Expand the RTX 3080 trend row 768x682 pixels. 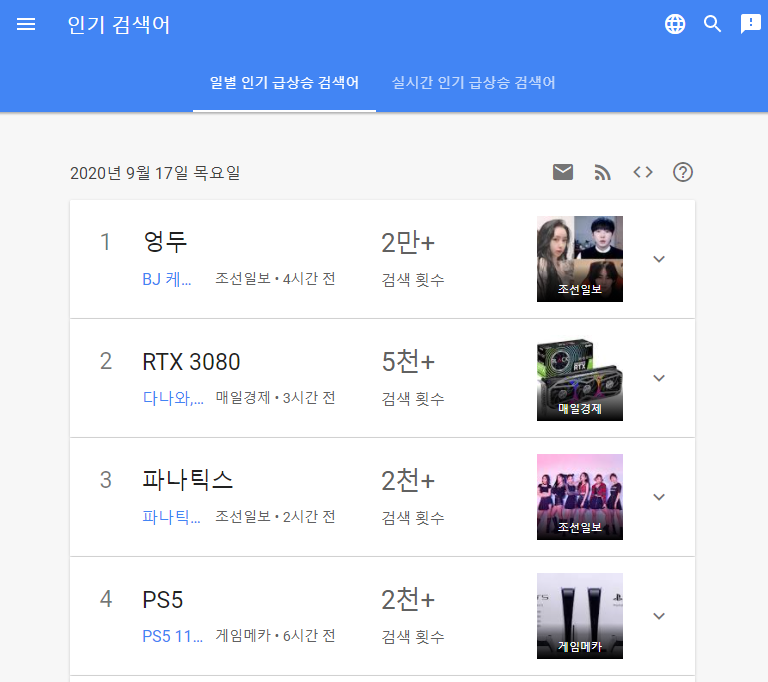pyautogui.click(x=659, y=378)
